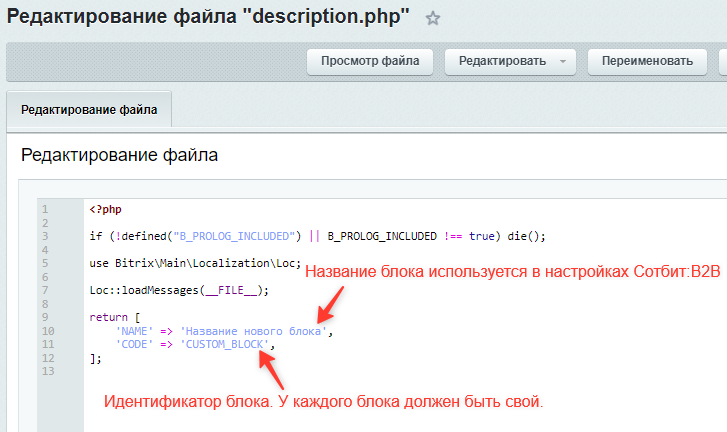The image size is (727, 432).
Task: Click line number 1 in the gutter
Action: (x=45, y=209)
